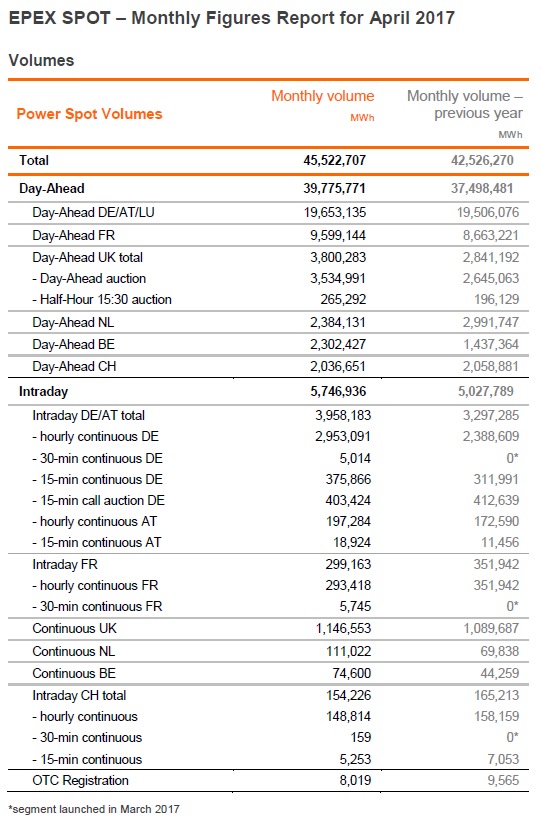Click the Day-Ahead row label
Image resolution: width=543 pixels, height=823 pixels.
point(51,188)
